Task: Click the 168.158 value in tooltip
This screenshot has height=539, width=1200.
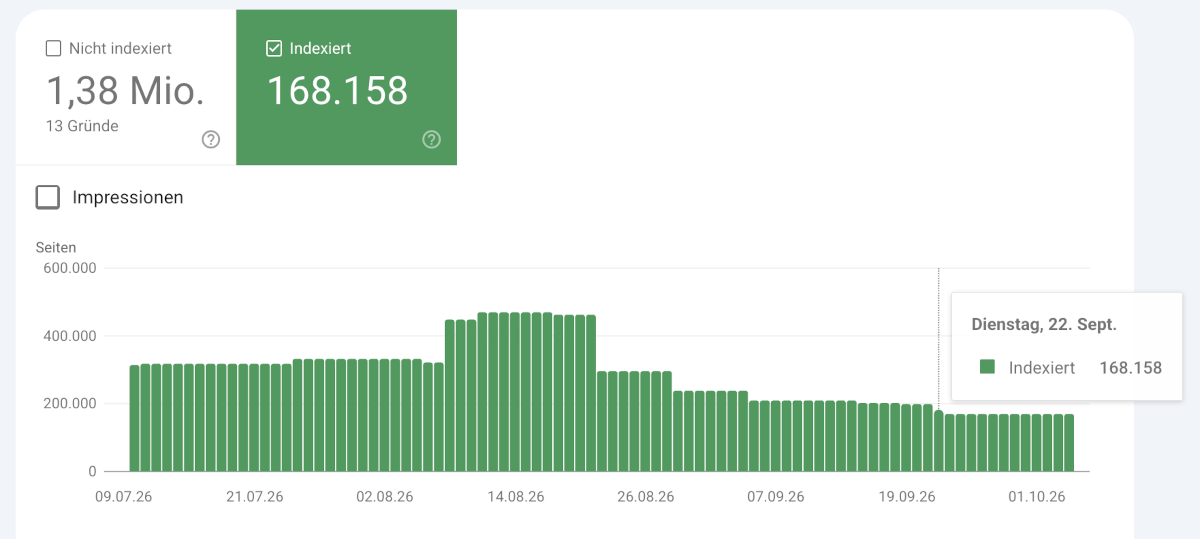Action: (x=1130, y=368)
